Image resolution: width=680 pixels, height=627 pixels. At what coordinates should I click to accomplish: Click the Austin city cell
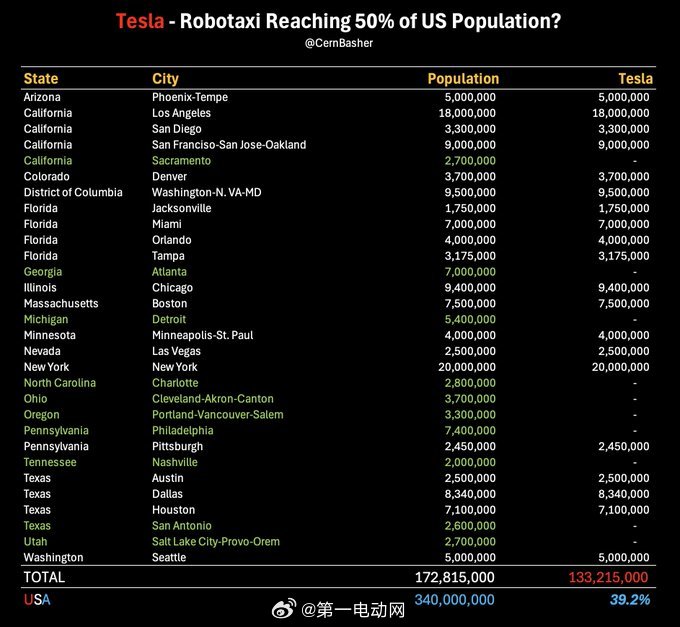[168, 478]
